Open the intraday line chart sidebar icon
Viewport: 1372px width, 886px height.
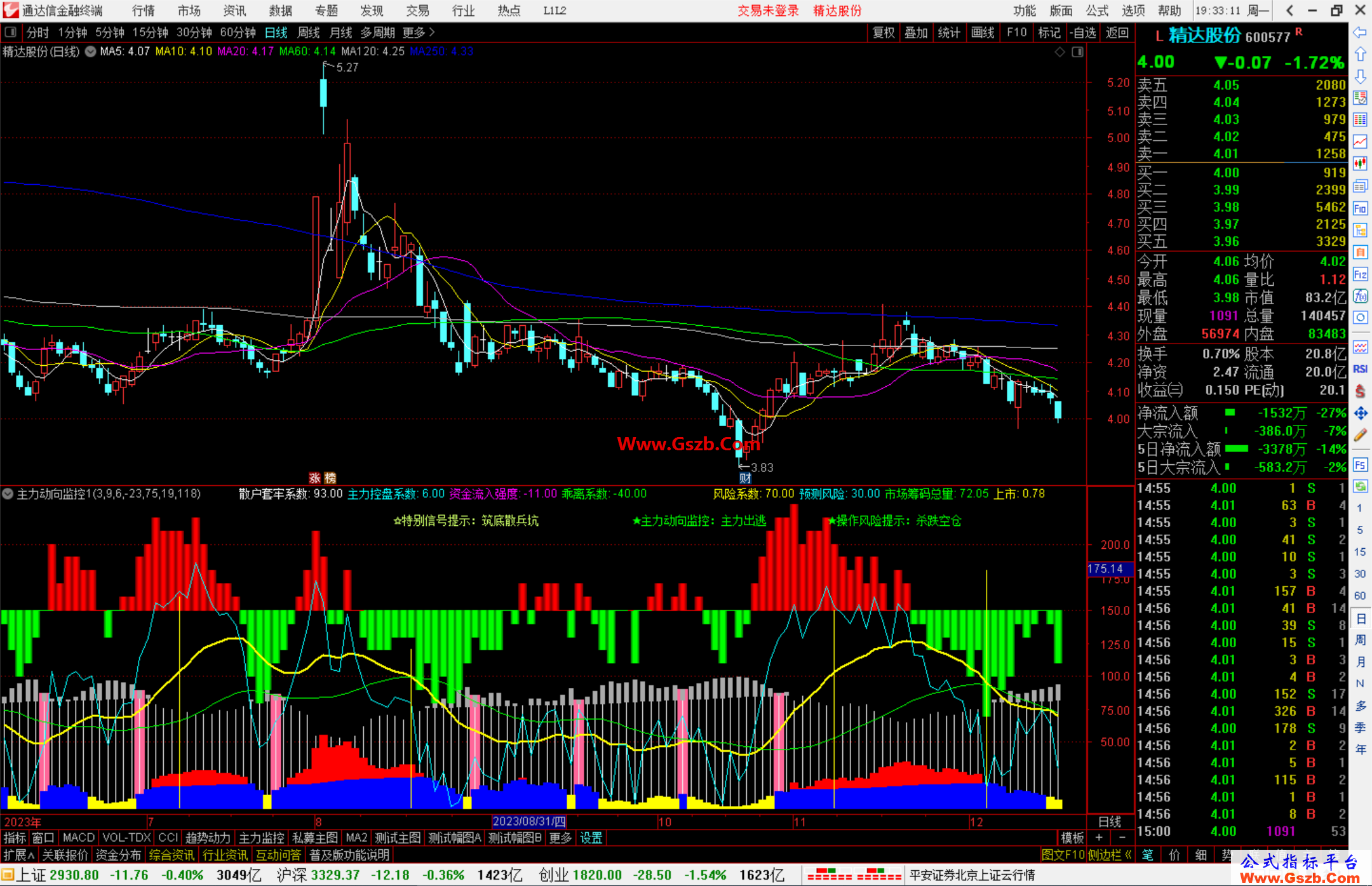tap(1360, 142)
